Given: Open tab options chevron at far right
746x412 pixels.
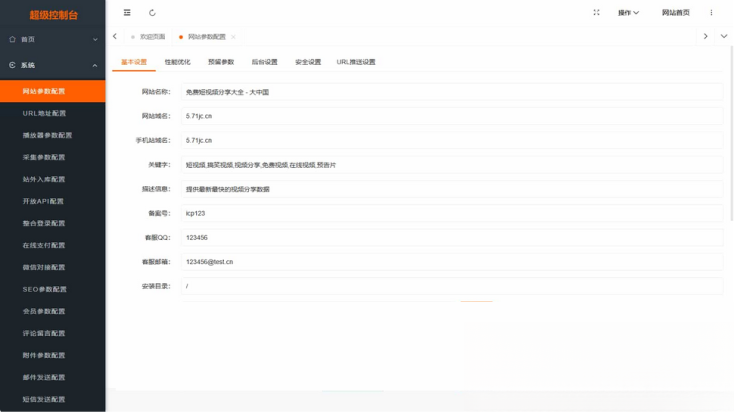Looking at the screenshot, I should click(x=724, y=37).
